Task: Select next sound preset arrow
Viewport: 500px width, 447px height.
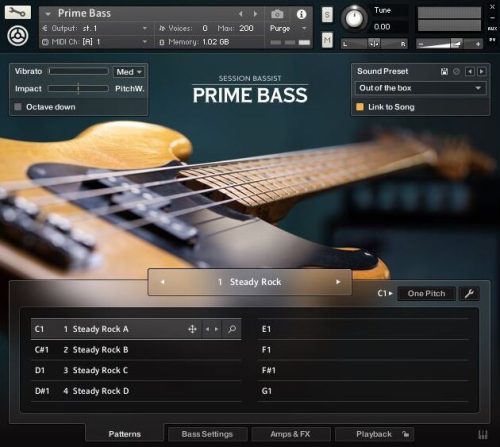Action: [482, 71]
